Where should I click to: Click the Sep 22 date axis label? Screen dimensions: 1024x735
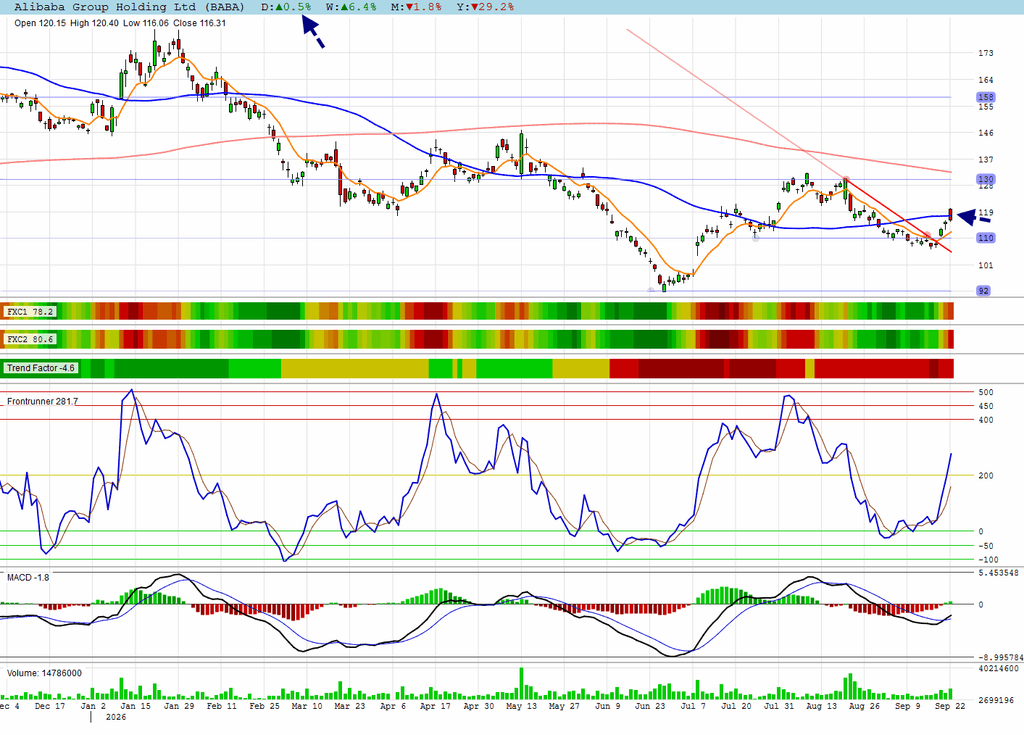tap(950, 706)
